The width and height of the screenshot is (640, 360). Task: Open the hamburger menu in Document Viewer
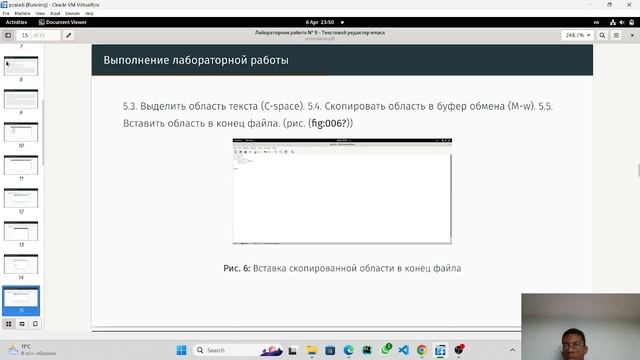616,36
